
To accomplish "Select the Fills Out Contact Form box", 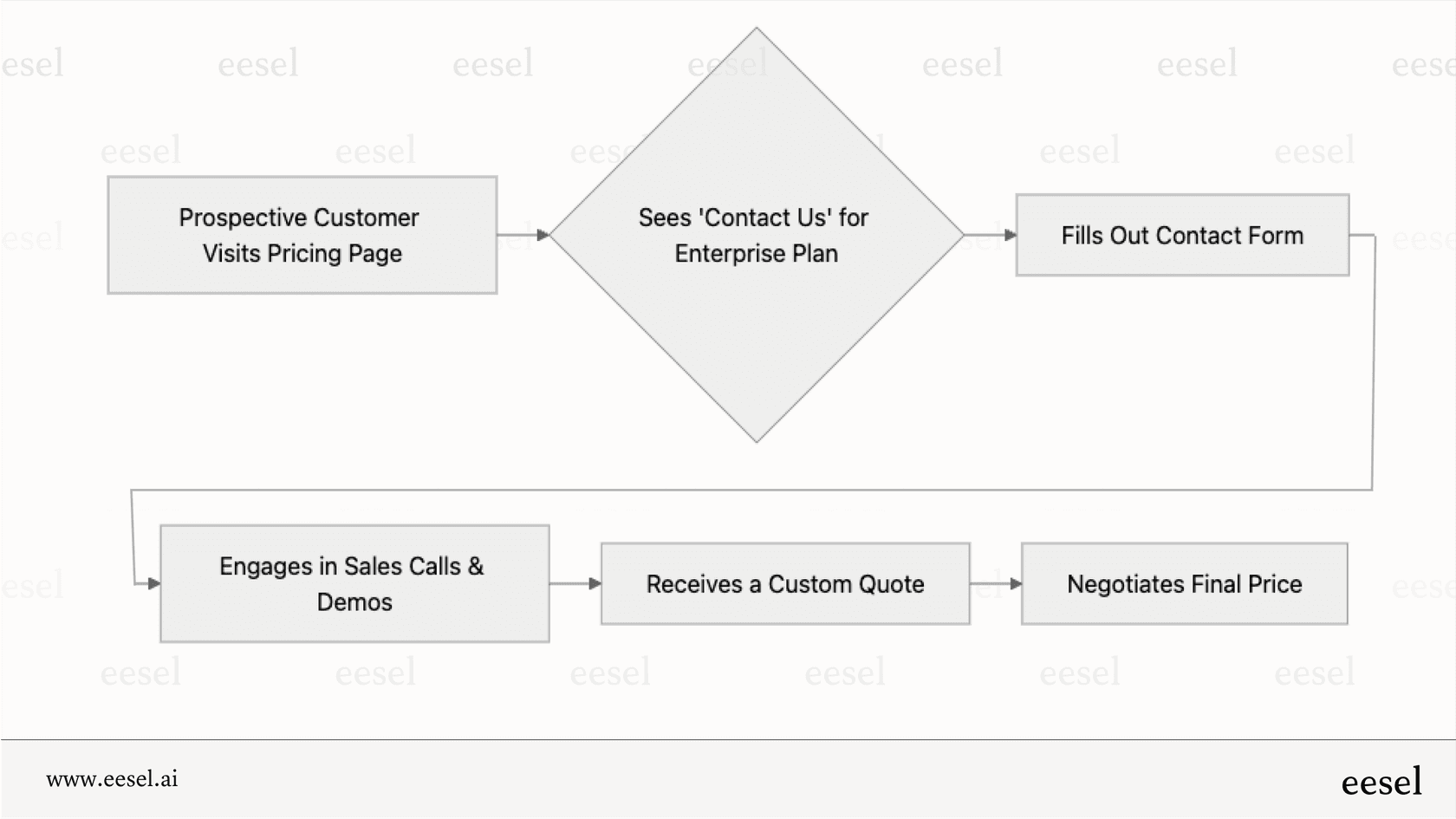I will tap(1182, 235).
